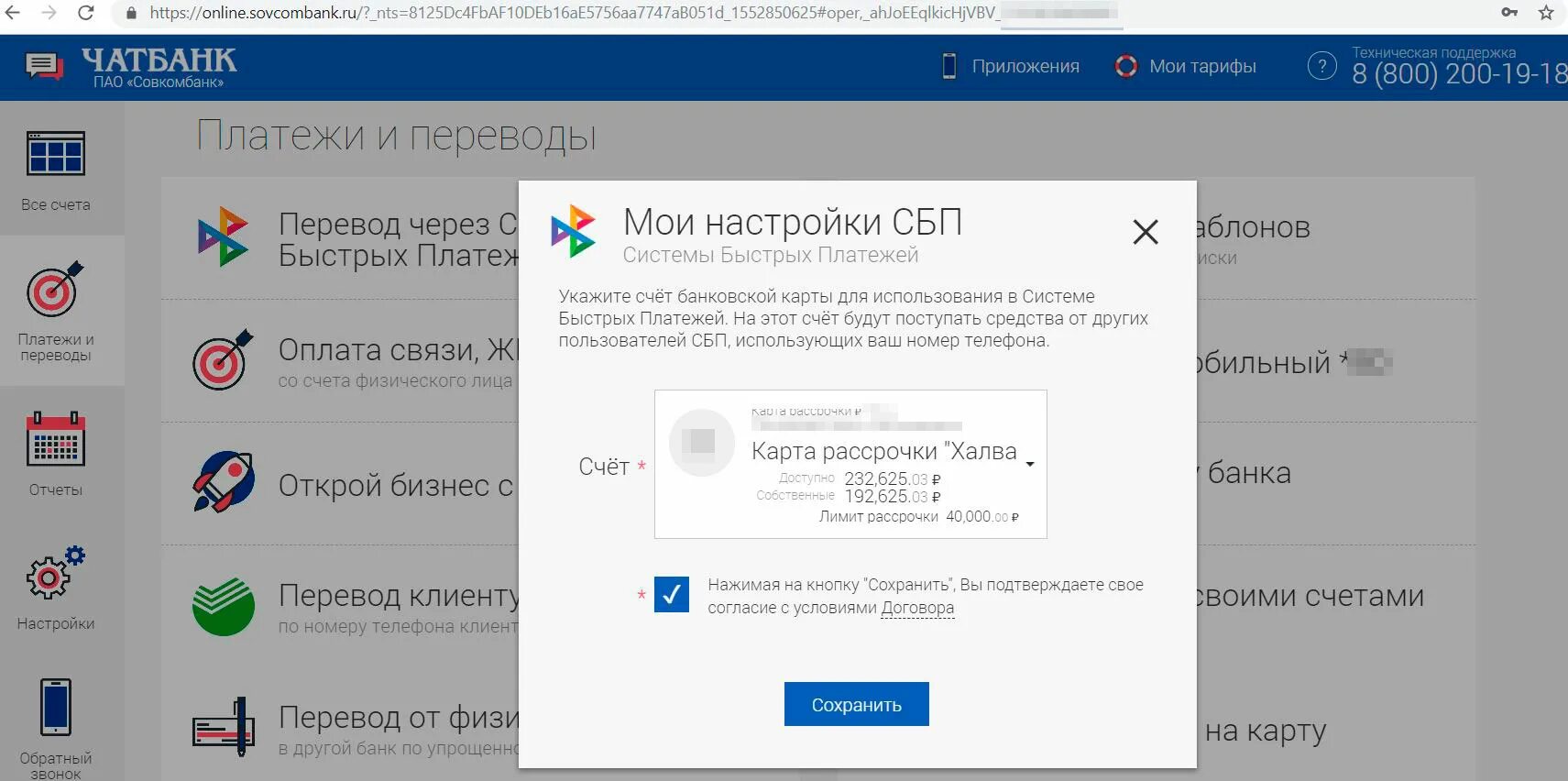The width and height of the screenshot is (1568, 781).
Task: Bookmark this page with star icon
Action: tap(1546, 13)
